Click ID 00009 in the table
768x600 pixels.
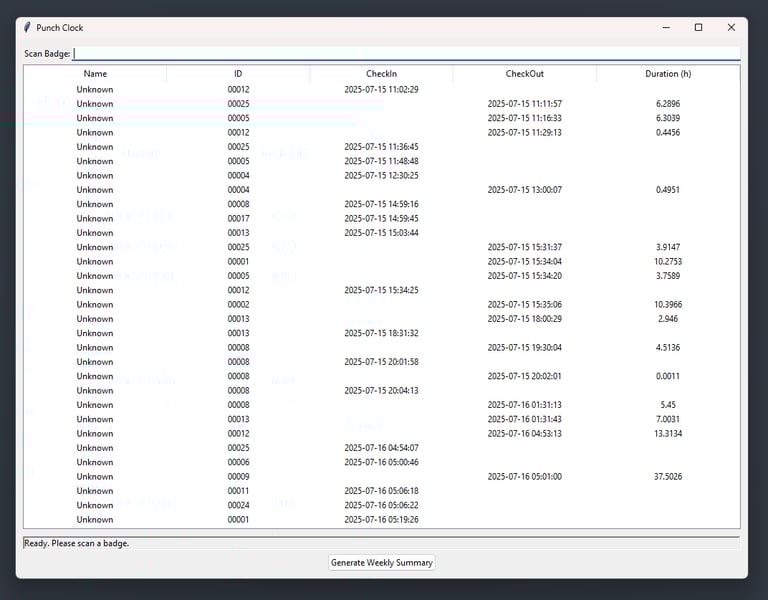click(x=238, y=477)
